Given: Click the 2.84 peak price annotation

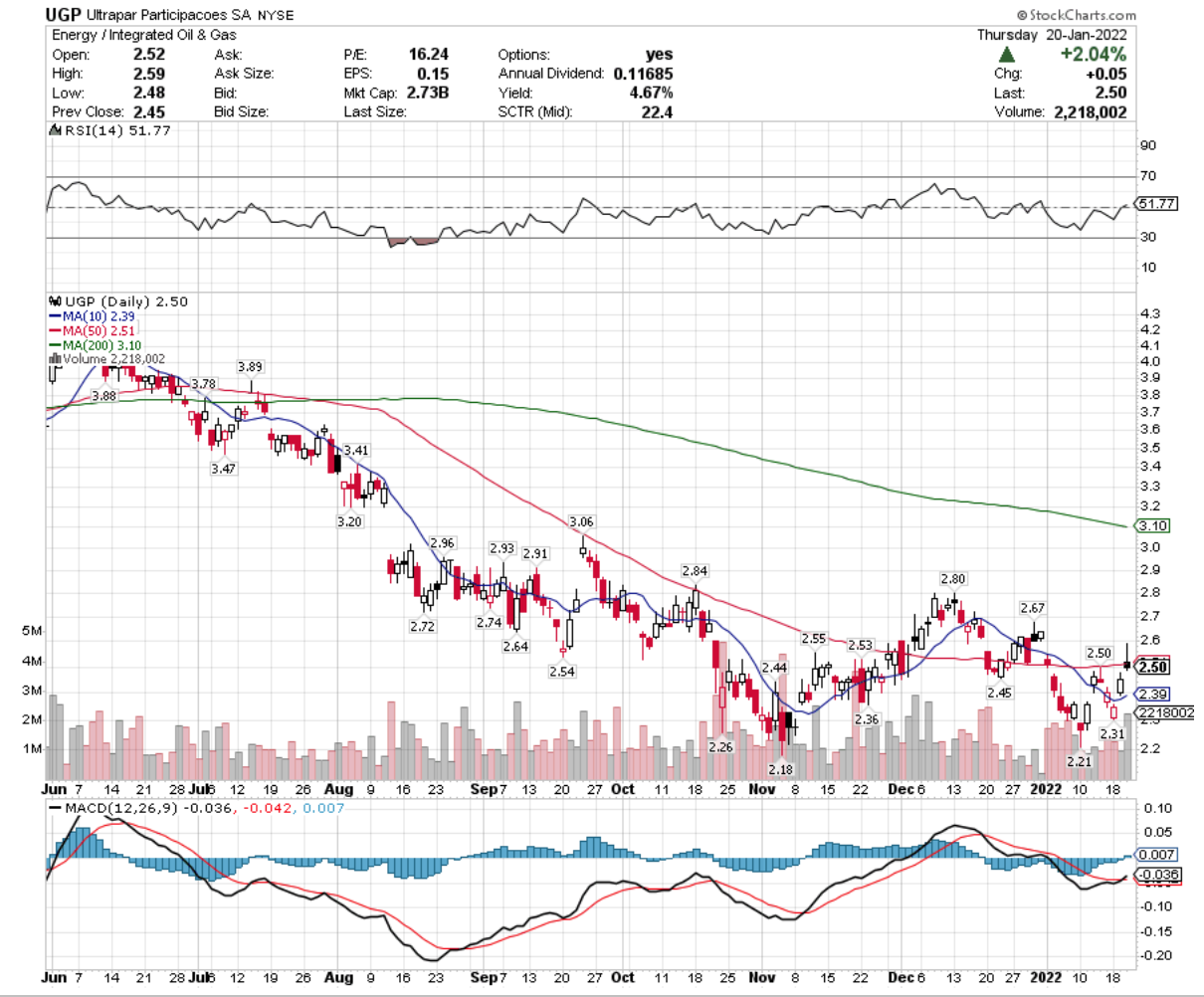Looking at the screenshot, I should tap(695, 570).
